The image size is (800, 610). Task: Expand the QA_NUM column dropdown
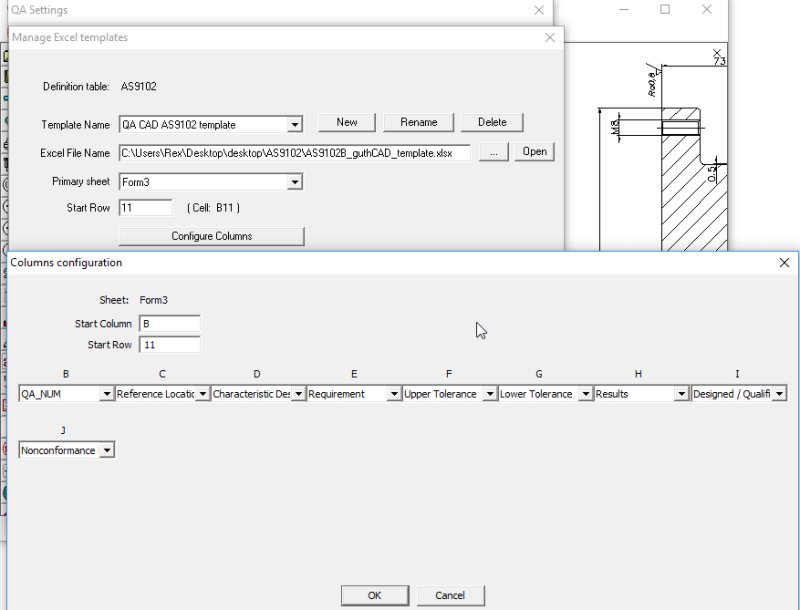pyautogui.click(x=108, y=394)
